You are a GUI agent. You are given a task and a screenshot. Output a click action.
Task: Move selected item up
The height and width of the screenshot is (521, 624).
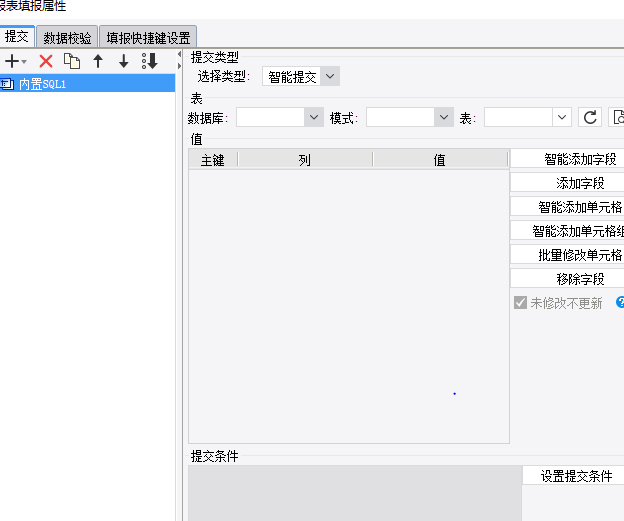pos(98,61)
